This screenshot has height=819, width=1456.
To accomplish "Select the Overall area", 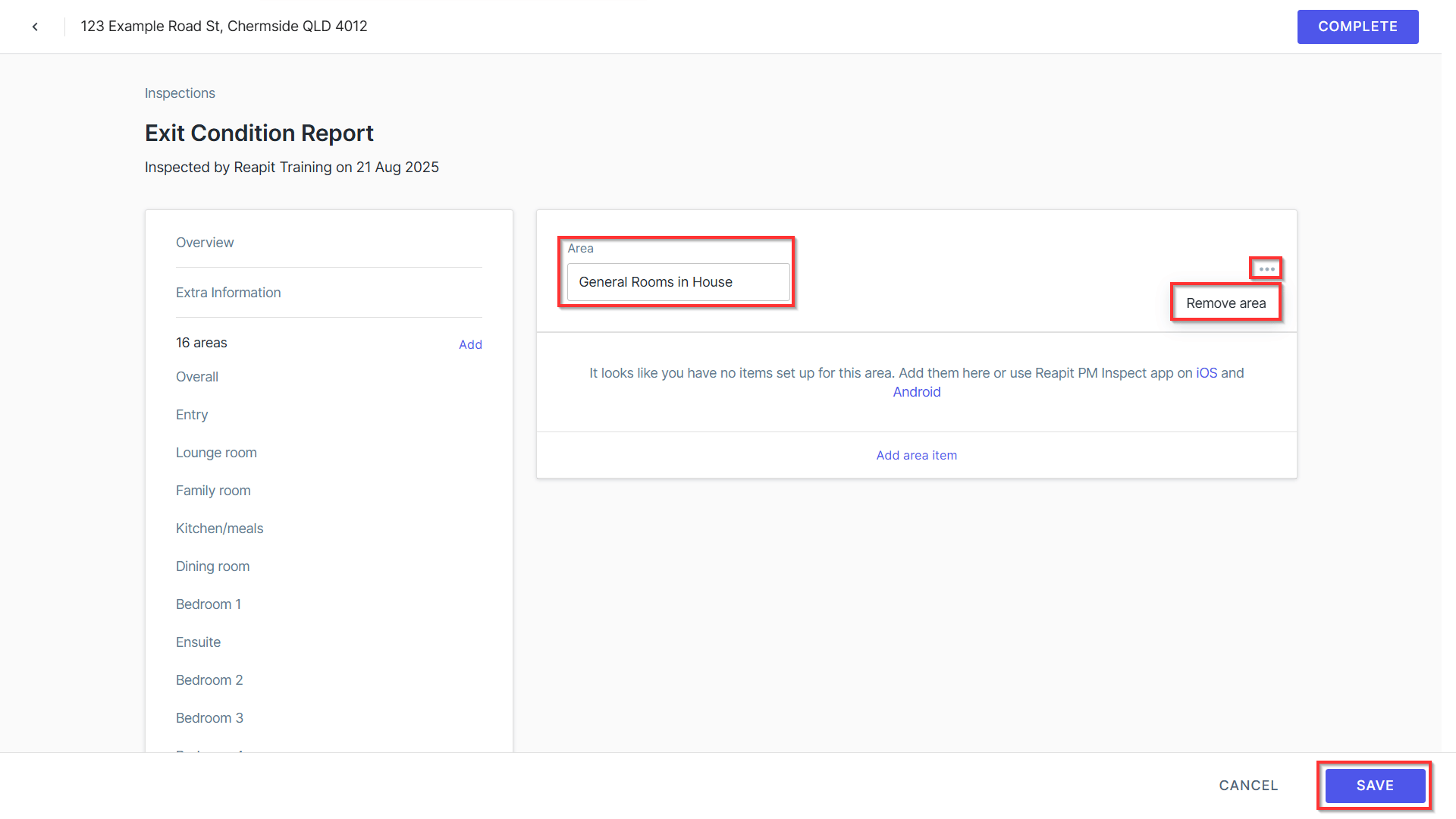I will 197,377.
